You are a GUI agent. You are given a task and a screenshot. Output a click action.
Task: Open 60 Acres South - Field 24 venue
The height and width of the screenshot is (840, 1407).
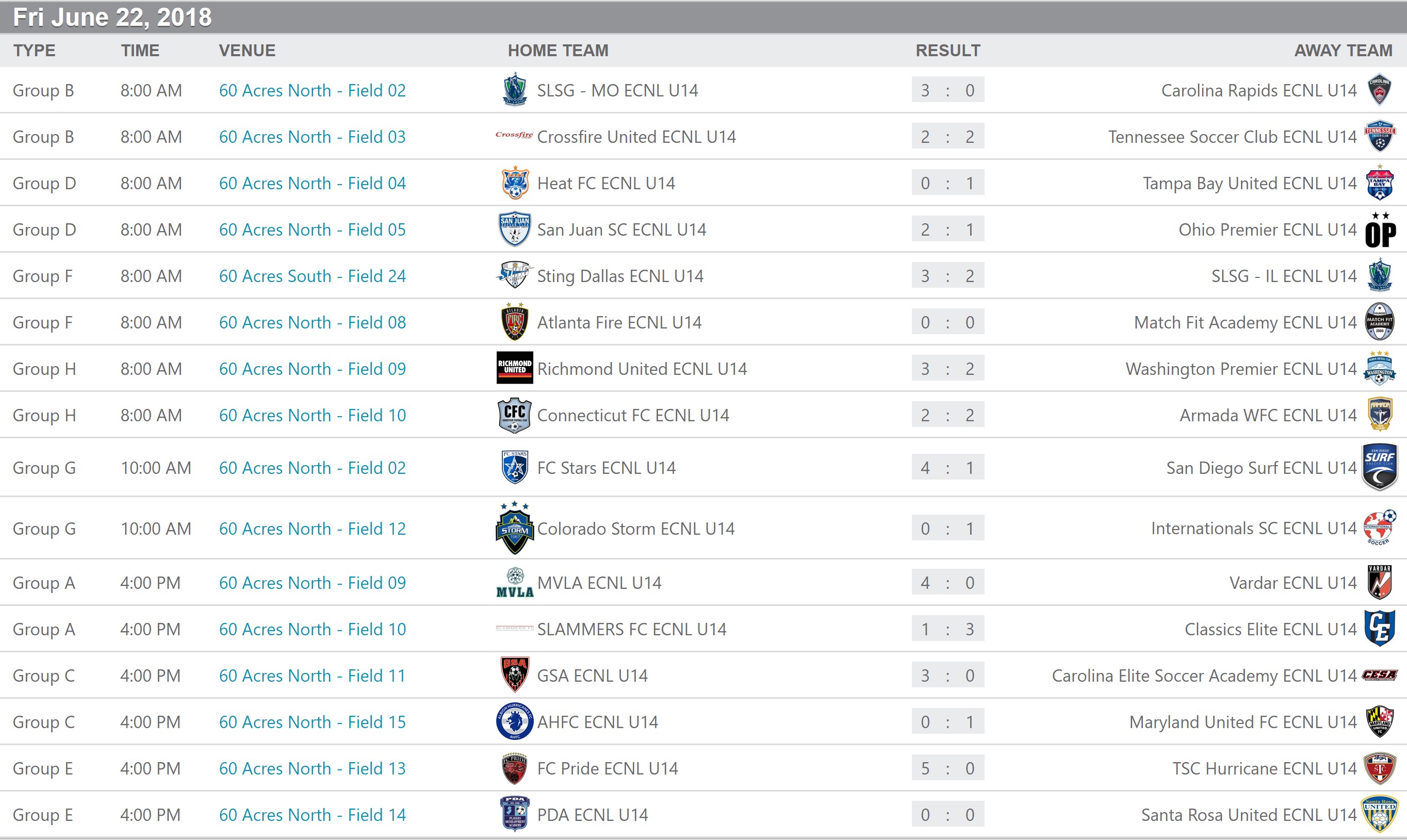click(x=312, y=276)
